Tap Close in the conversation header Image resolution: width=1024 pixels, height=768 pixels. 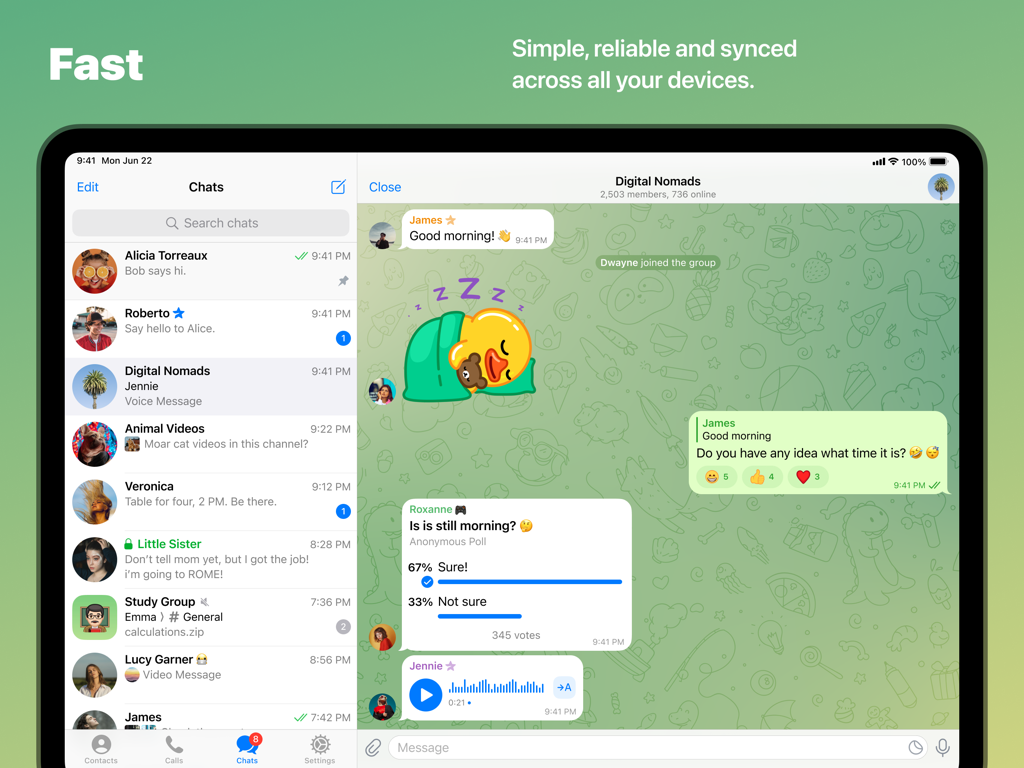[x=385, y=187]
